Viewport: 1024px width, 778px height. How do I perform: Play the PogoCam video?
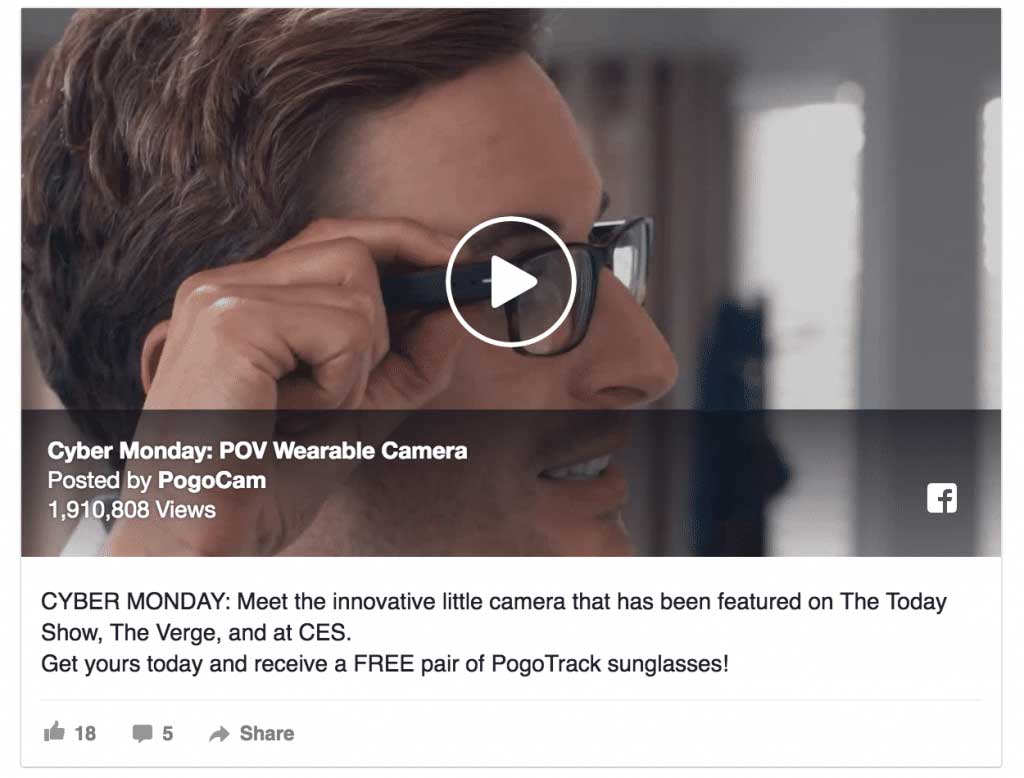point(511,282)
